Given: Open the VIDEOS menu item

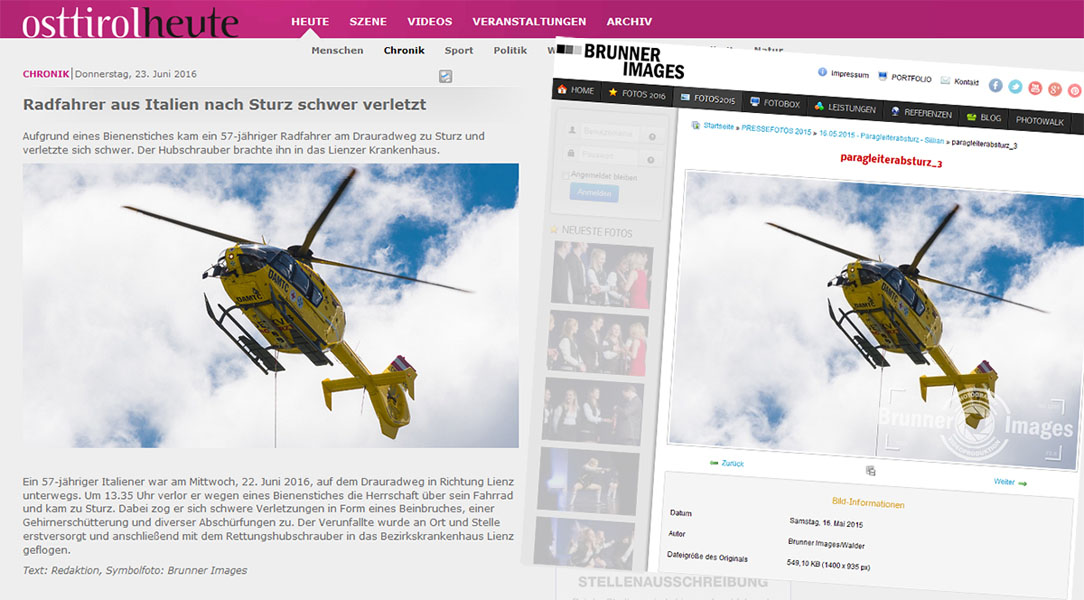Looking at the screenshot, I should (429, 21).
